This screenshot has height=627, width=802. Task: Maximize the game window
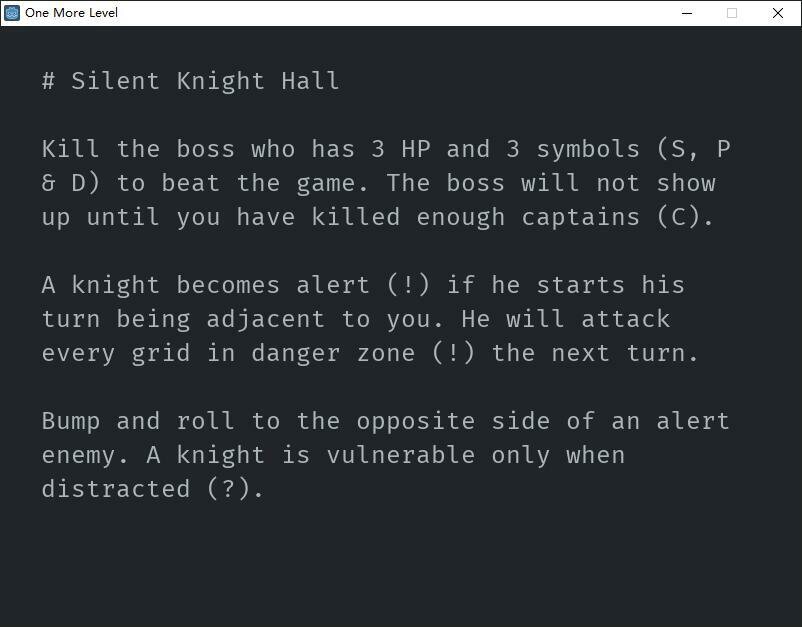click(732, 13)
